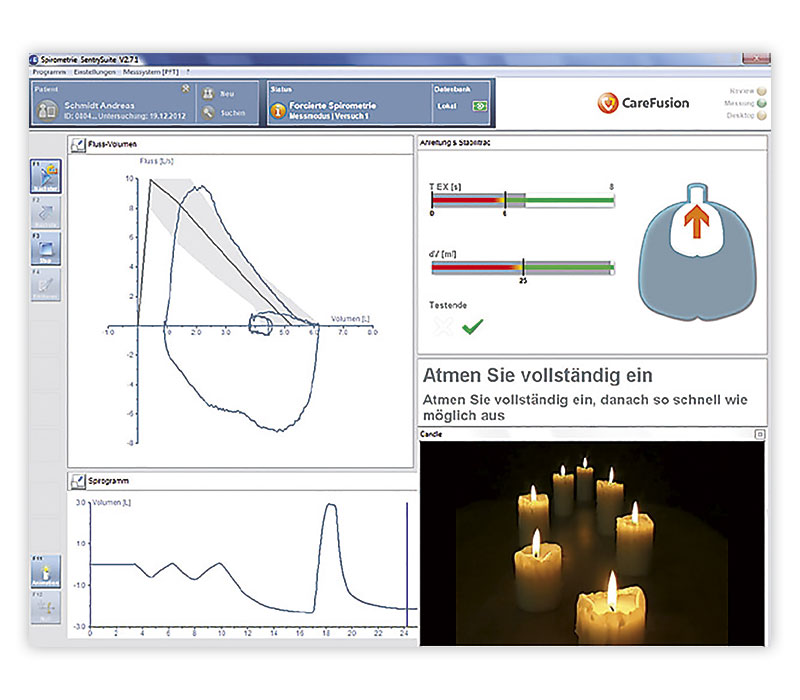Viewport: 800px width, 700px height.
Task: Open the green Datenbank Lokal database icon
Action: click(478, 105)
